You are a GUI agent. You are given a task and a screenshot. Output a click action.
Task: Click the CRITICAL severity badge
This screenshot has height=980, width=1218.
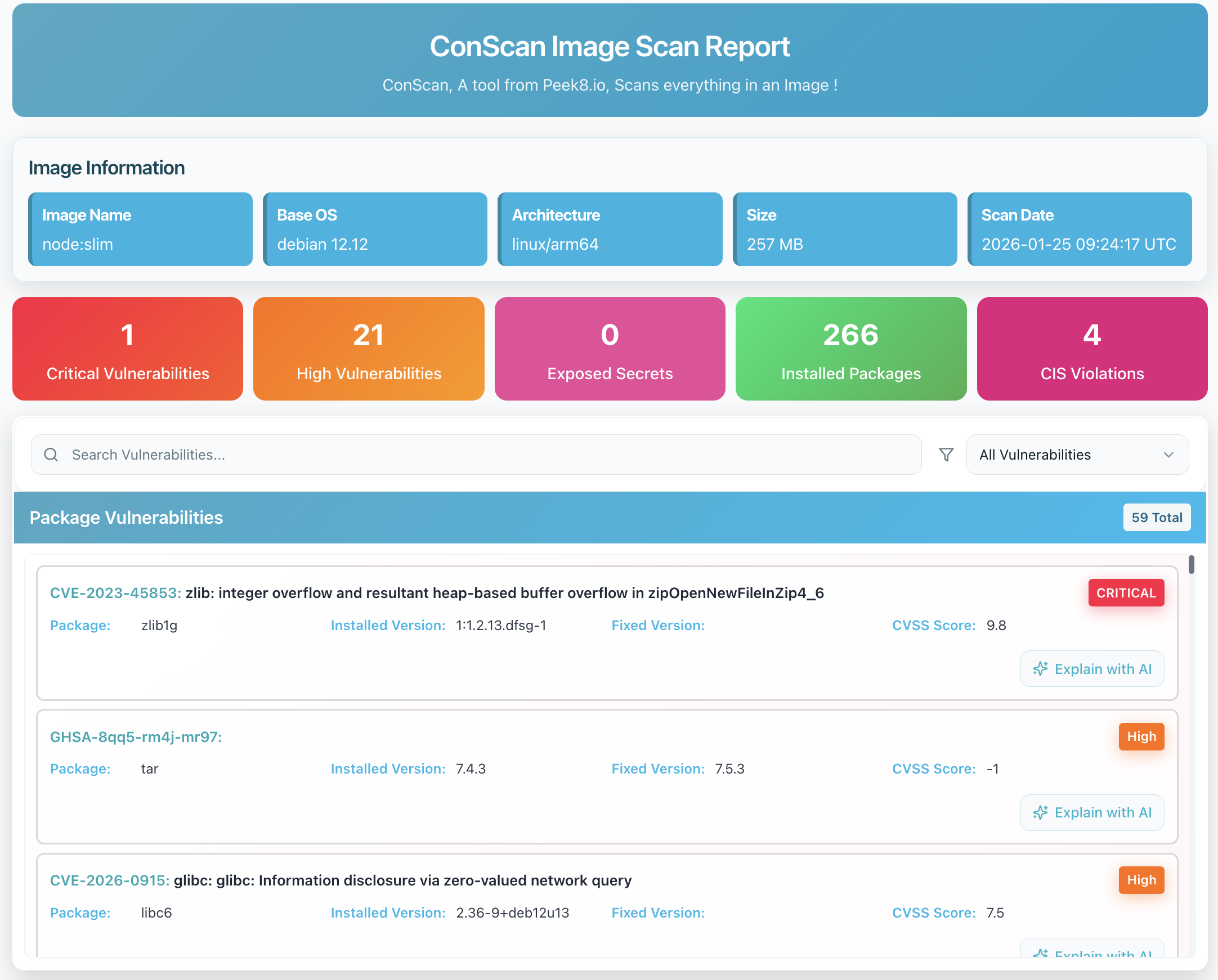pos(1126,594)
